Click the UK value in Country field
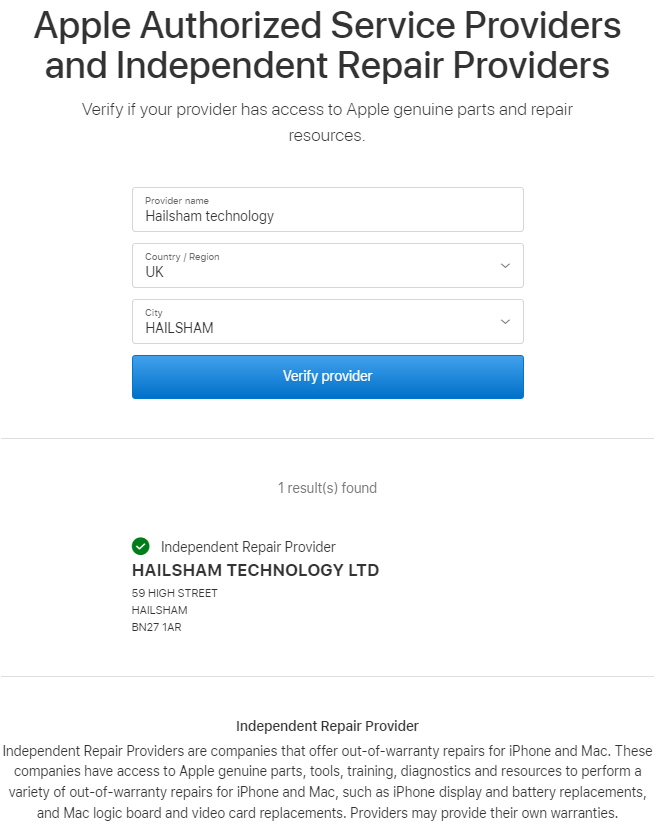 point(155,272)
